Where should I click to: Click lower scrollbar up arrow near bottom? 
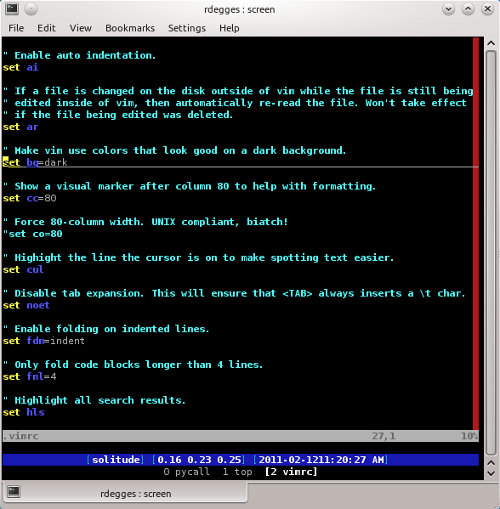491,463
